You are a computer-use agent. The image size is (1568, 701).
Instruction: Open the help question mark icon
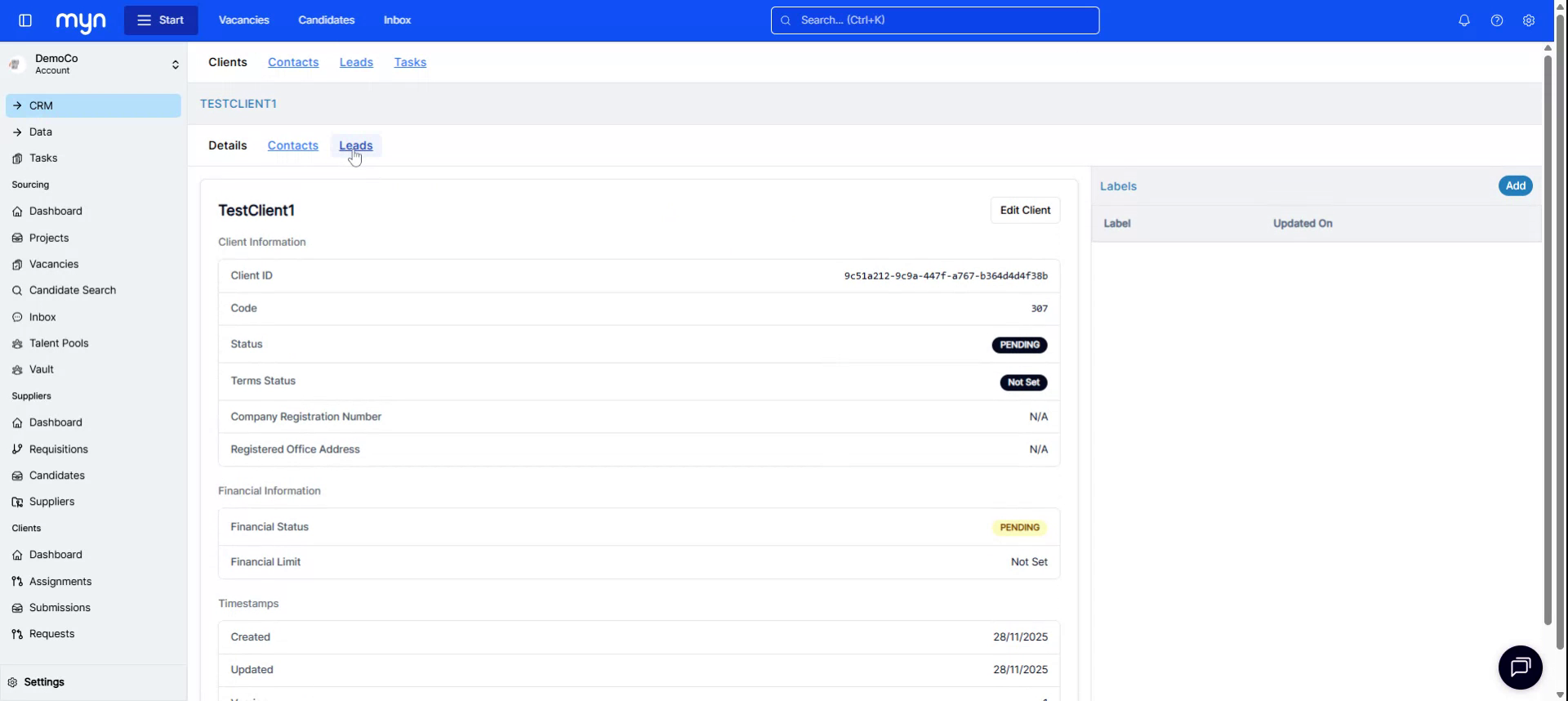click(x=1496, y=20)
